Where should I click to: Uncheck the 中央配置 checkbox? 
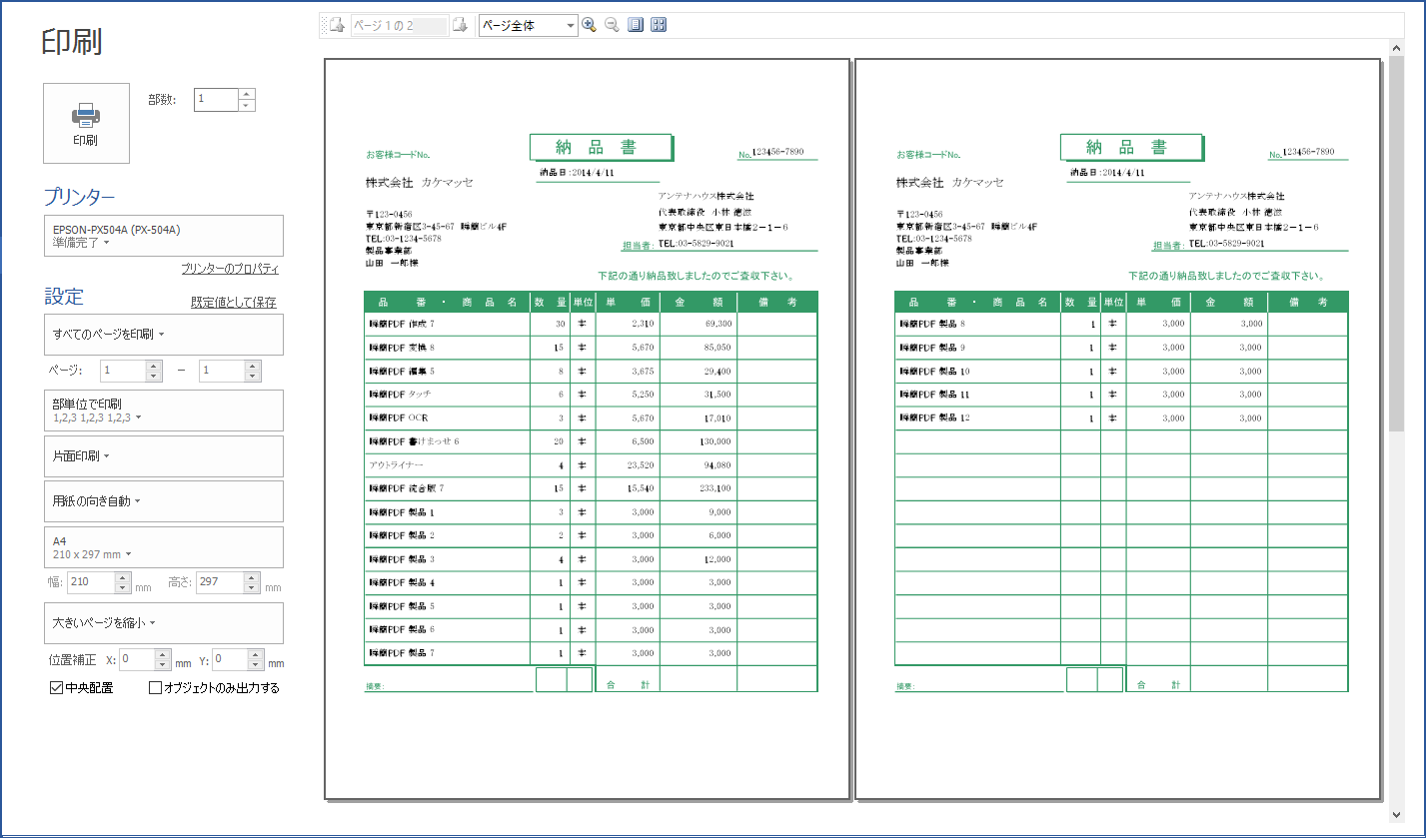57,688
